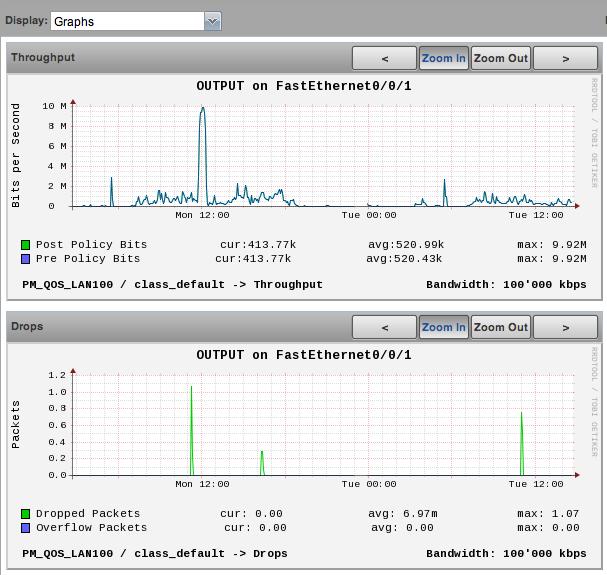Click the Throughput panel header title
Viewport: 607px width, 575px height.
click(x=43, y=57)
